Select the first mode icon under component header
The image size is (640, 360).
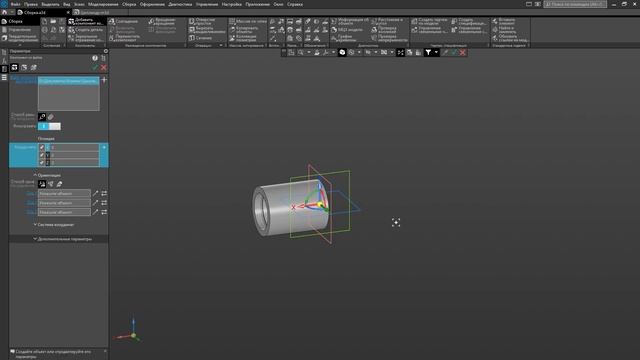click(x=14, y=67)
